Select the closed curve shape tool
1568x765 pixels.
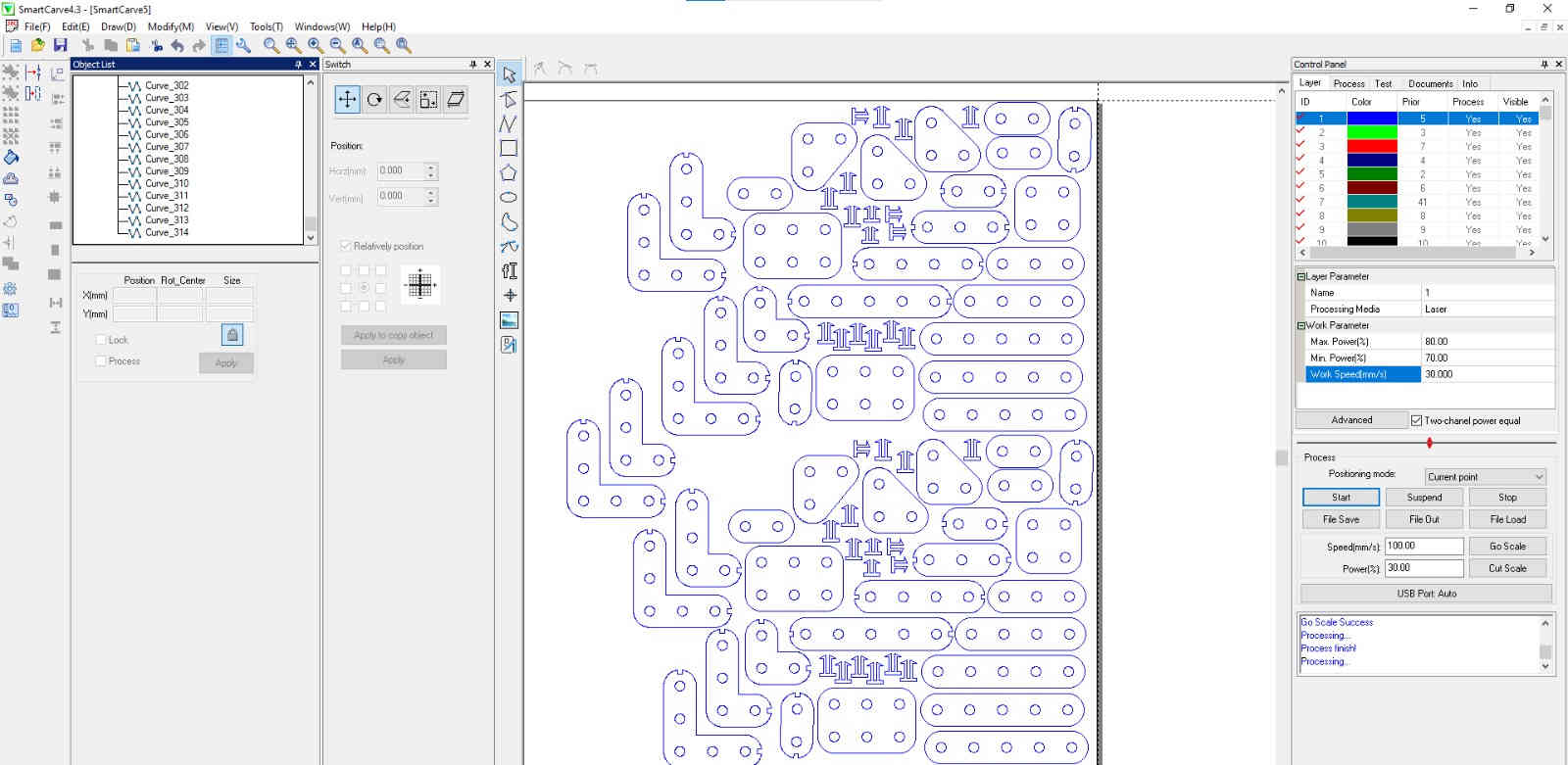click(x=509, y=221)
